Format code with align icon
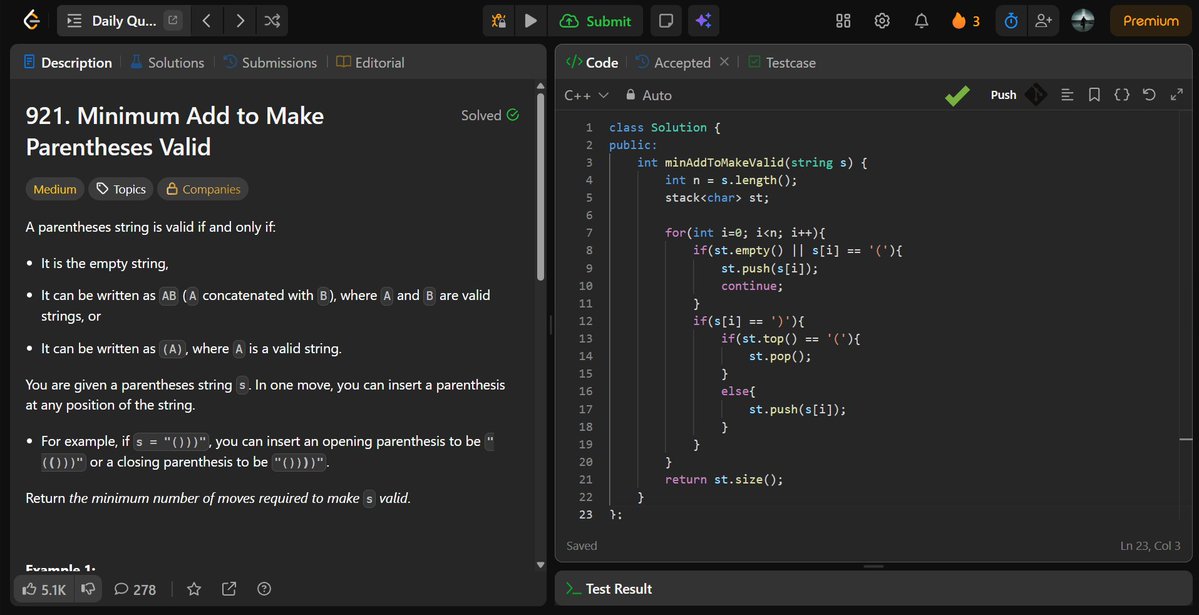The height and width of the screenshot is (615, 1199). (1067, 95)
